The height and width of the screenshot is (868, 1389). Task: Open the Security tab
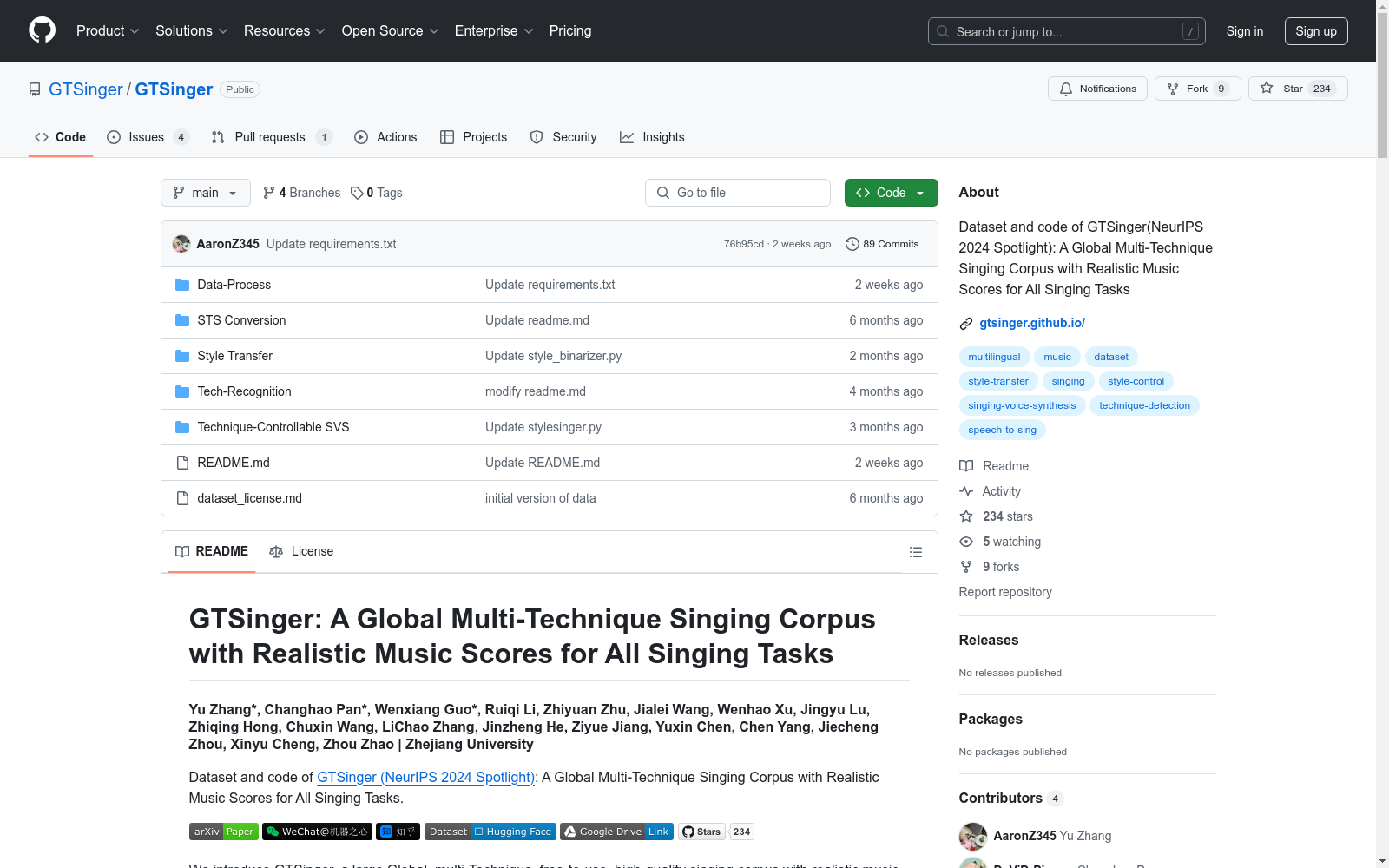[x=563, y=137]
